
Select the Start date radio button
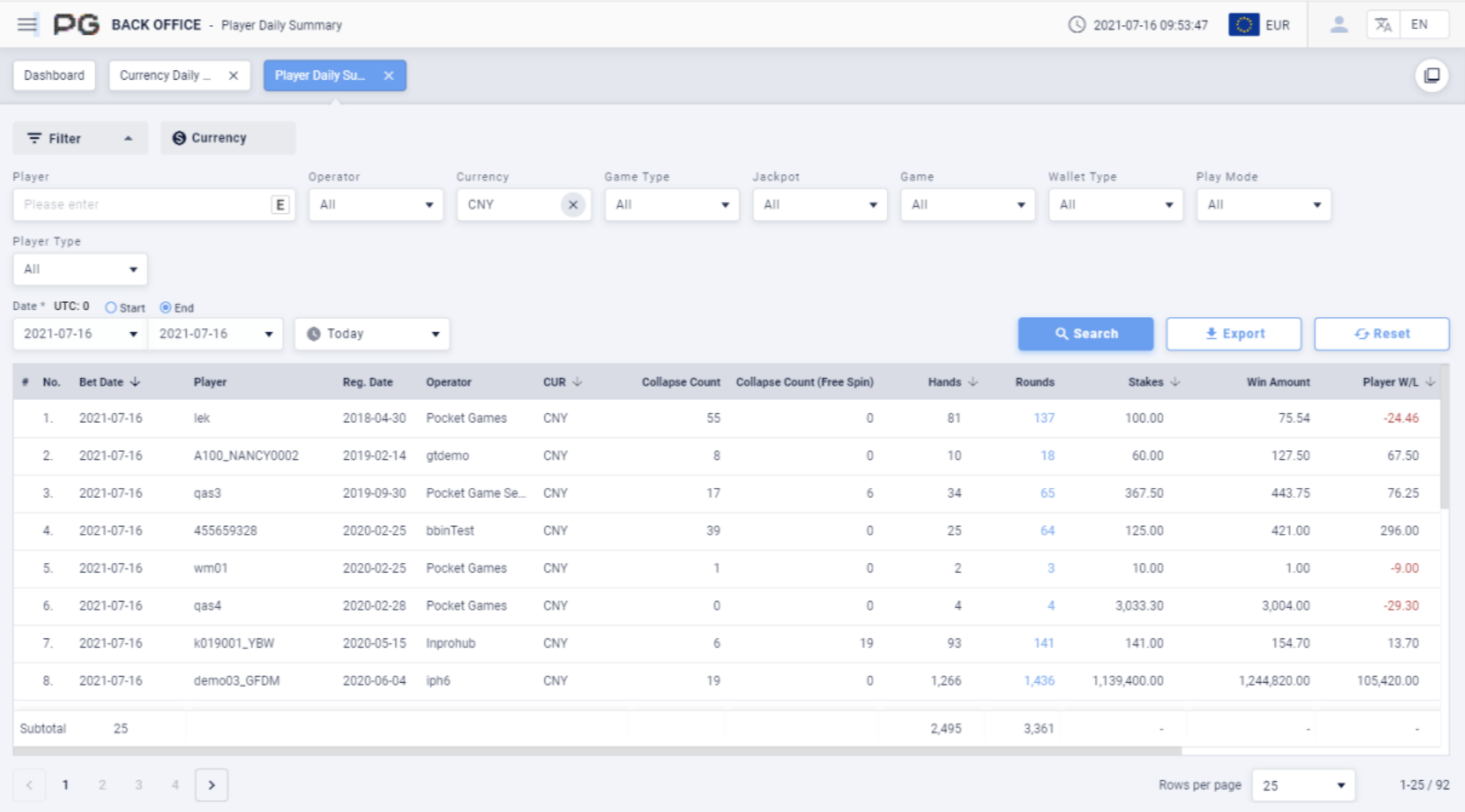pos(111,307)
